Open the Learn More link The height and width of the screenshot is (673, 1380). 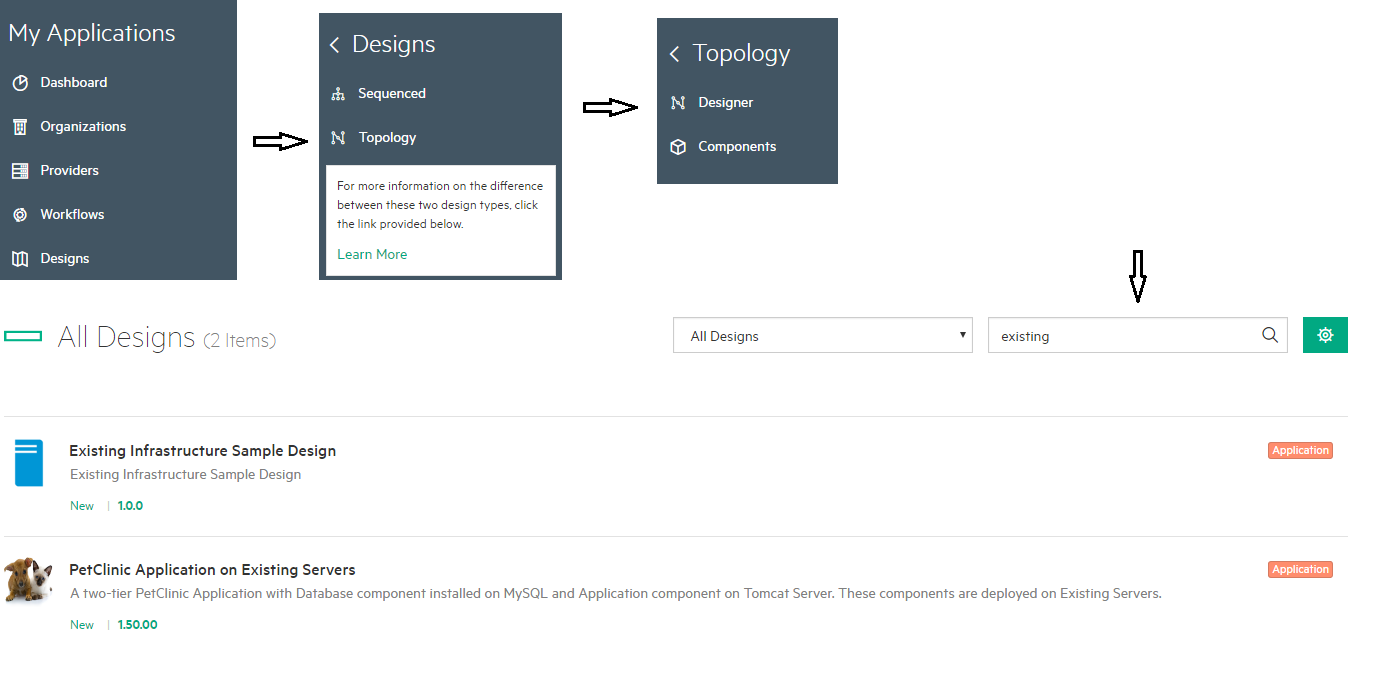coord(372,255)
